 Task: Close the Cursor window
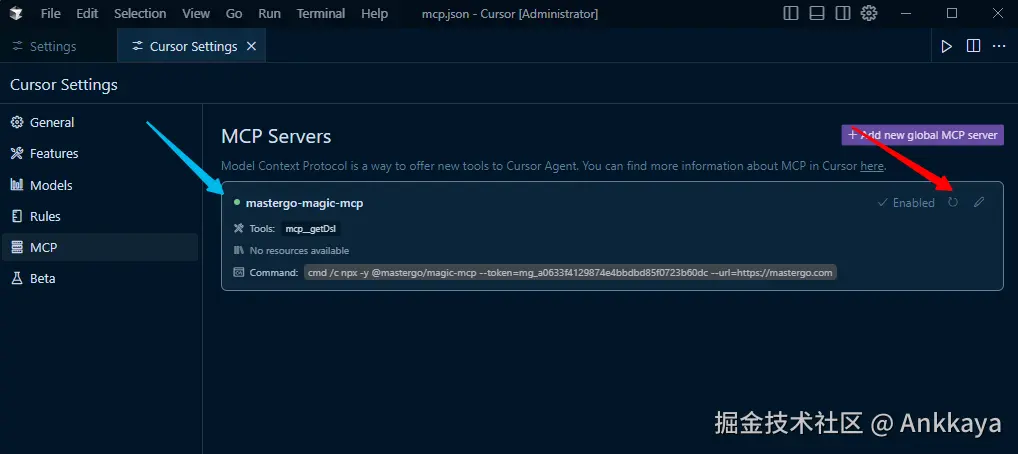click(997, 13)
